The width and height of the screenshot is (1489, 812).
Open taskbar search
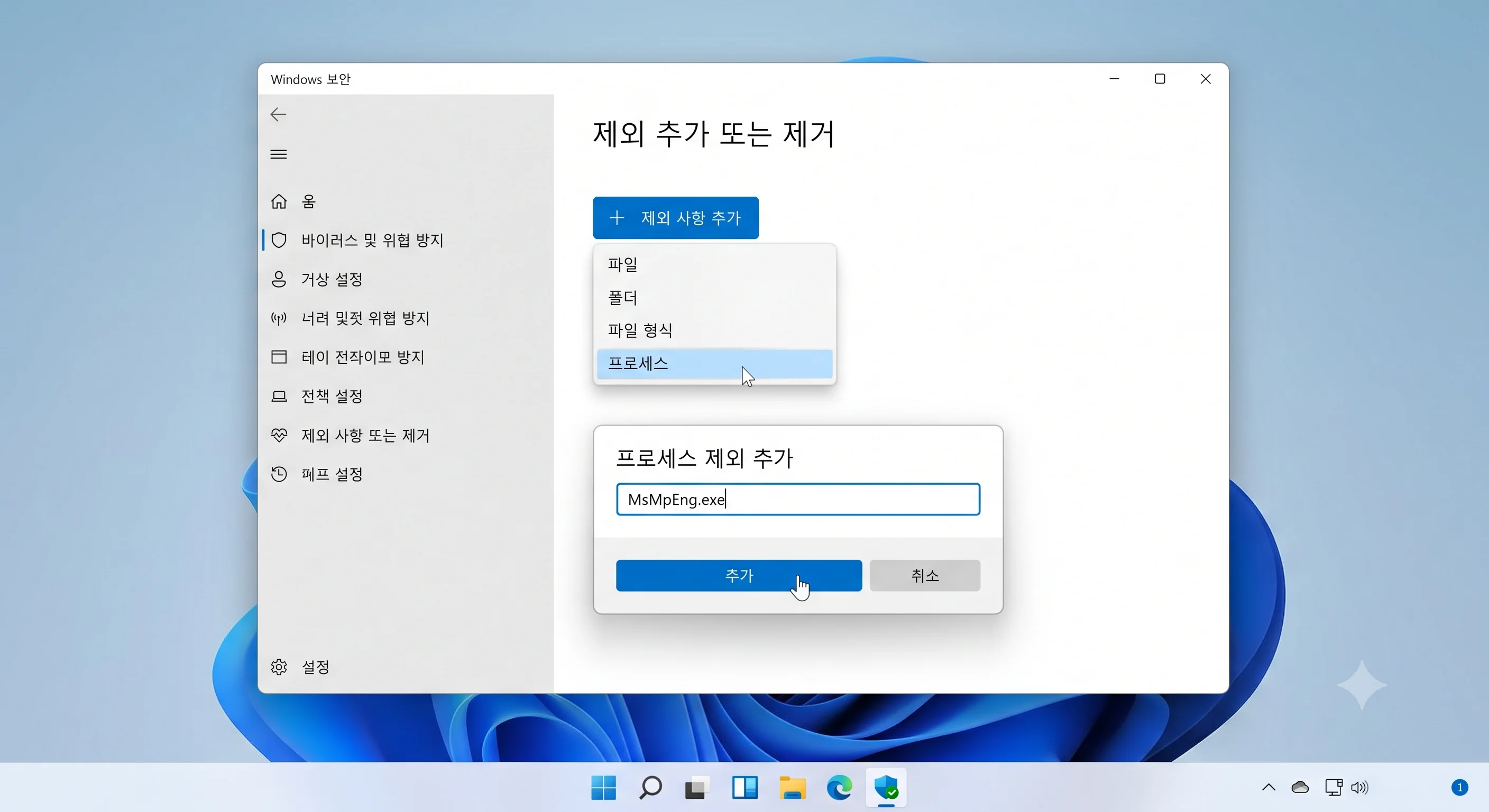point(650,787)
